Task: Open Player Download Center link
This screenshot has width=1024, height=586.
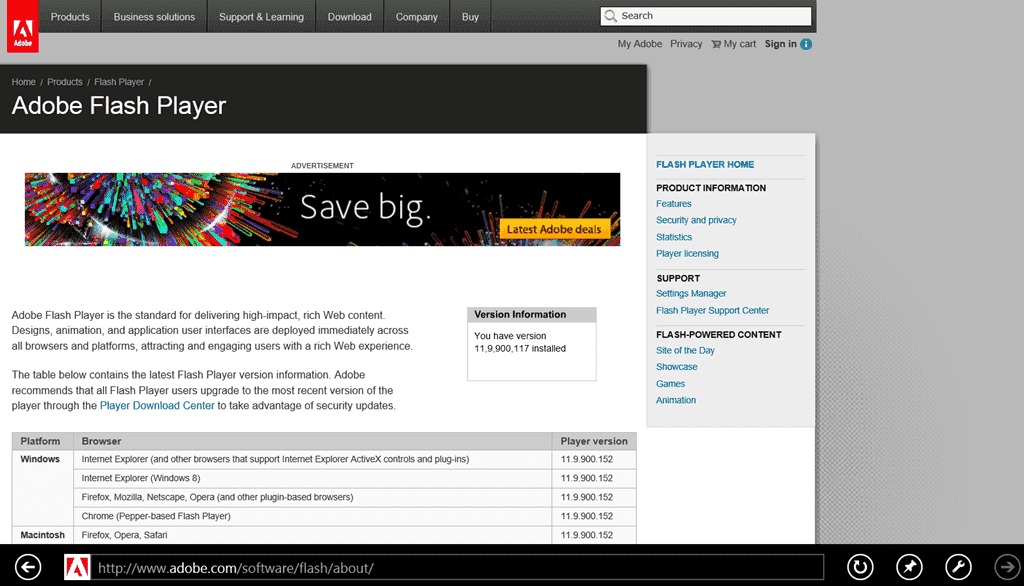Action: (x=157, y=406)
